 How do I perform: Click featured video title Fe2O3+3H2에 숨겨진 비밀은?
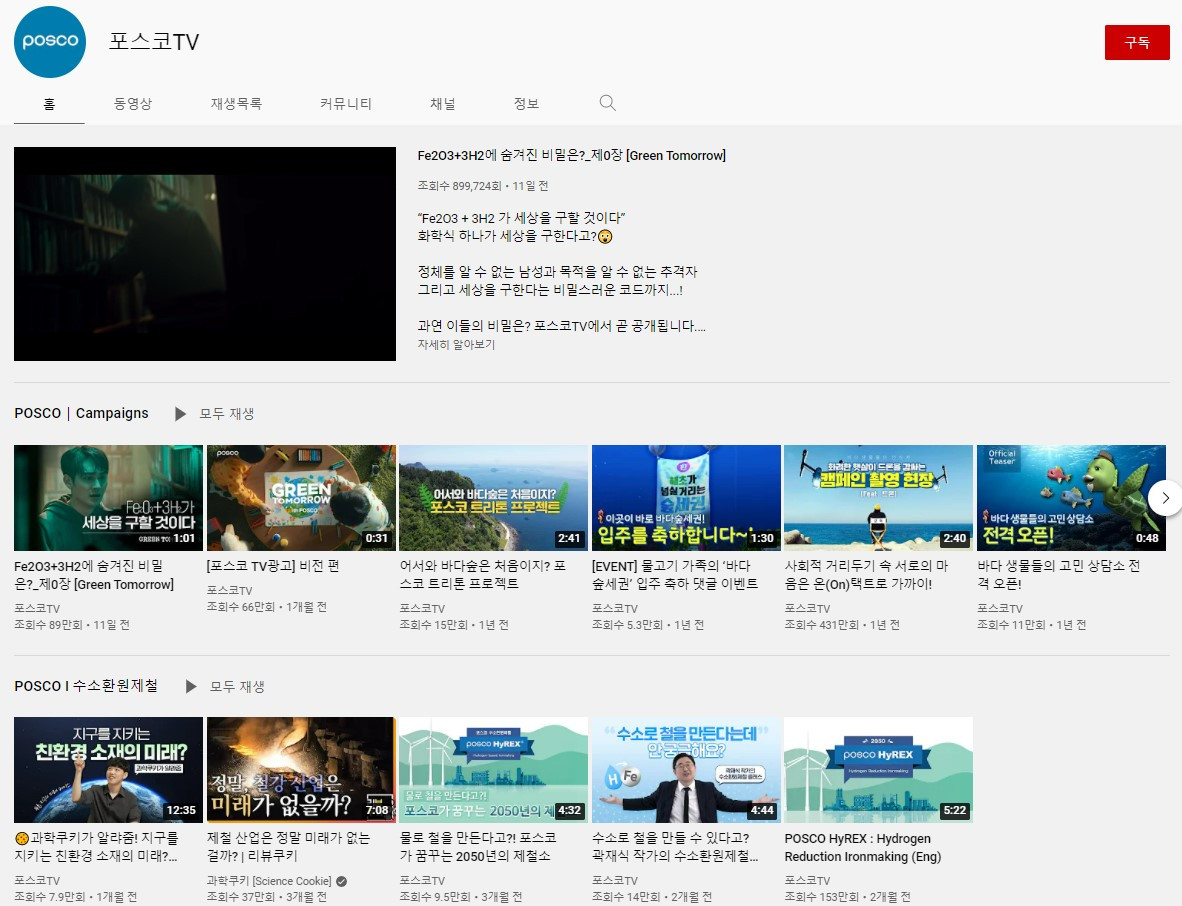pyautogui.click(x=571, y=155)
